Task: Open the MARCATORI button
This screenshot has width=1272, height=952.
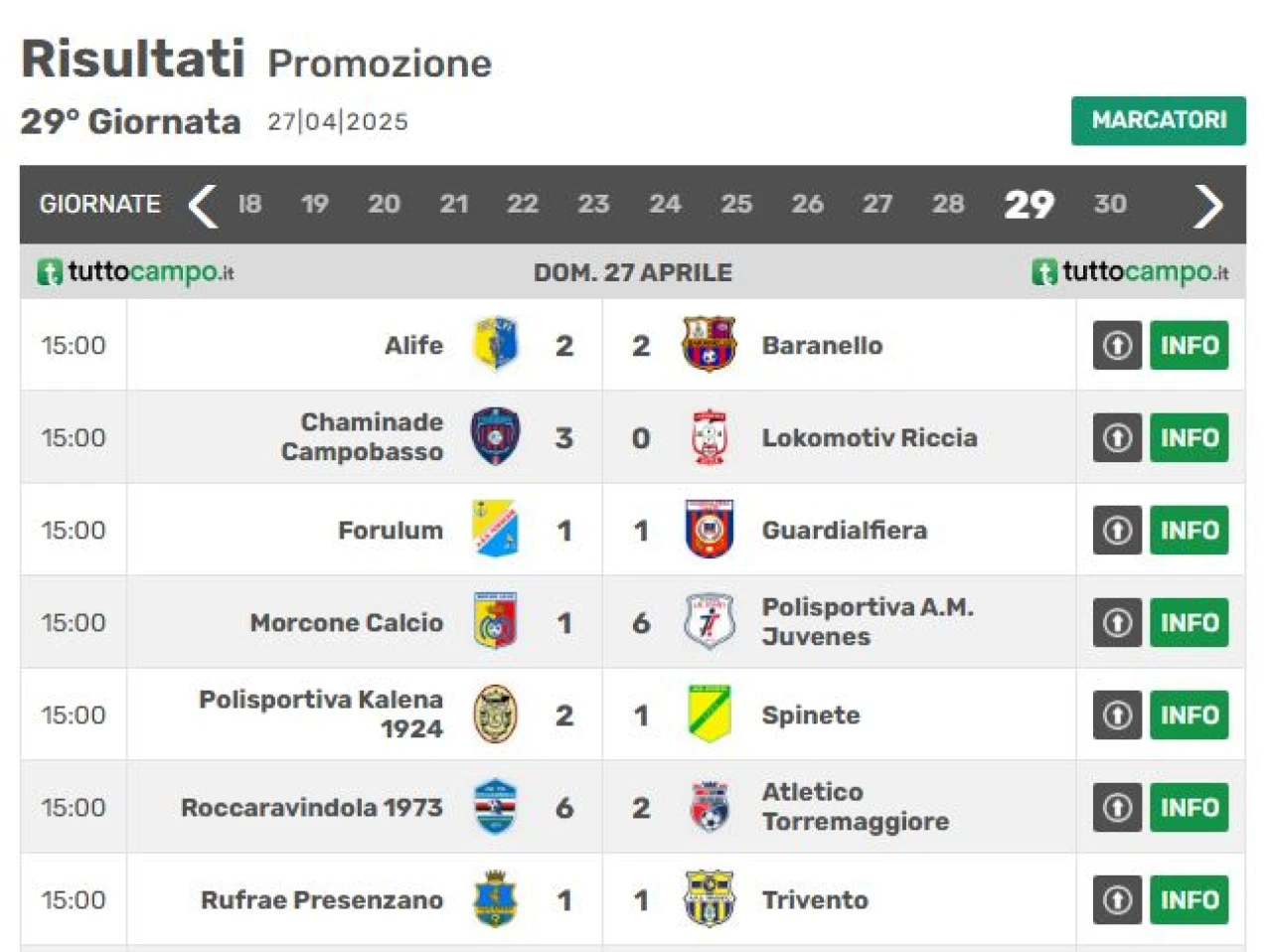Action: coord(1159,120)
